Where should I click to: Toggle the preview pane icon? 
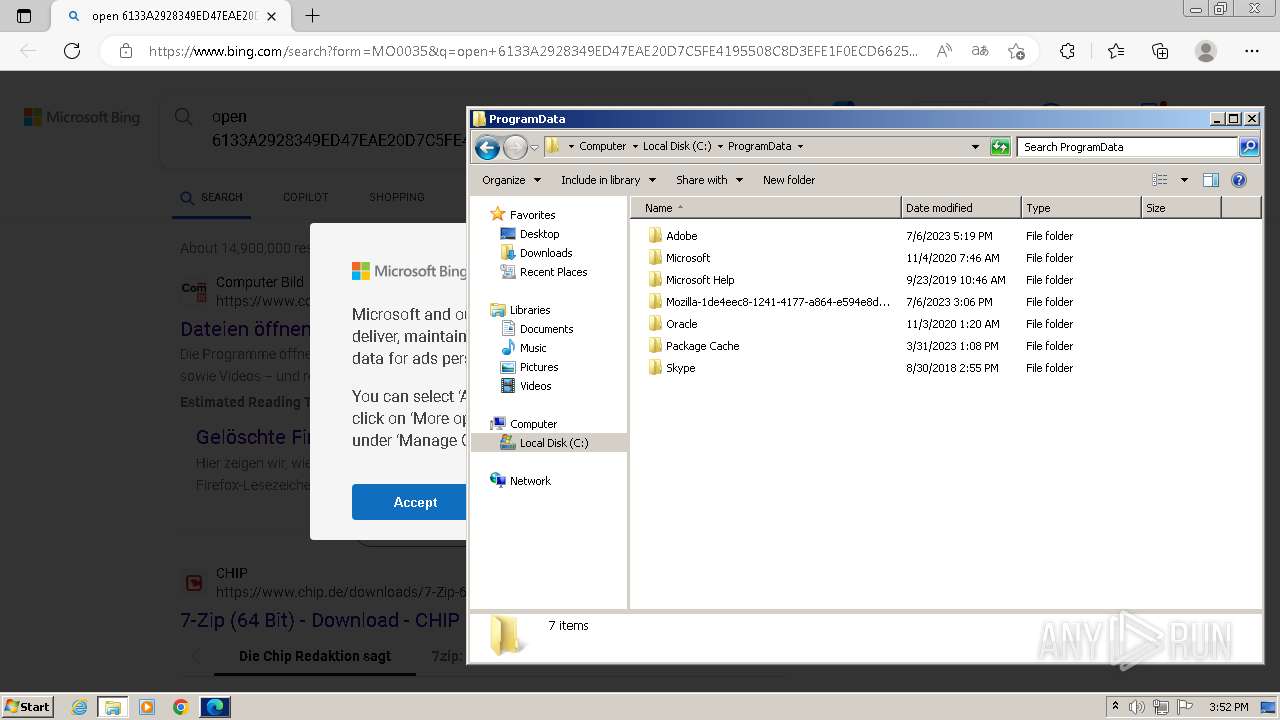1211,180
